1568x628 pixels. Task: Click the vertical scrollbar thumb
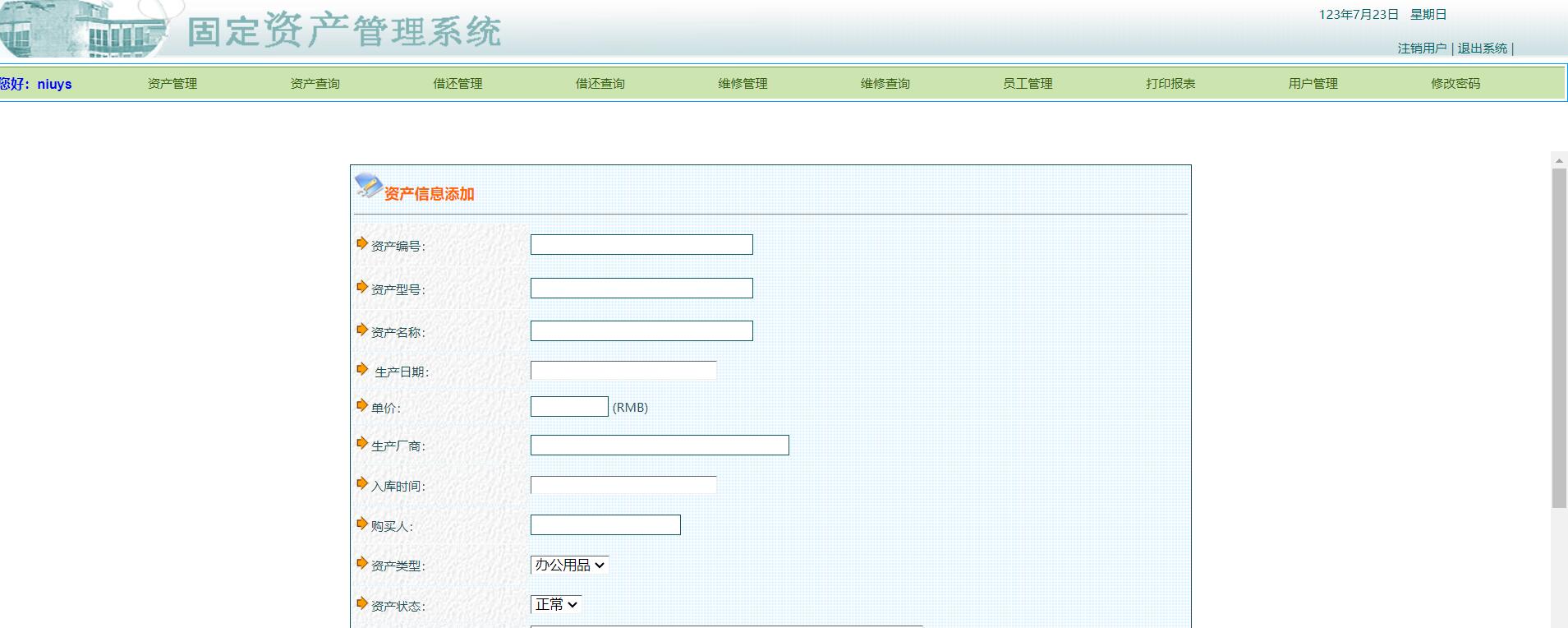[x=1559, y=339]
